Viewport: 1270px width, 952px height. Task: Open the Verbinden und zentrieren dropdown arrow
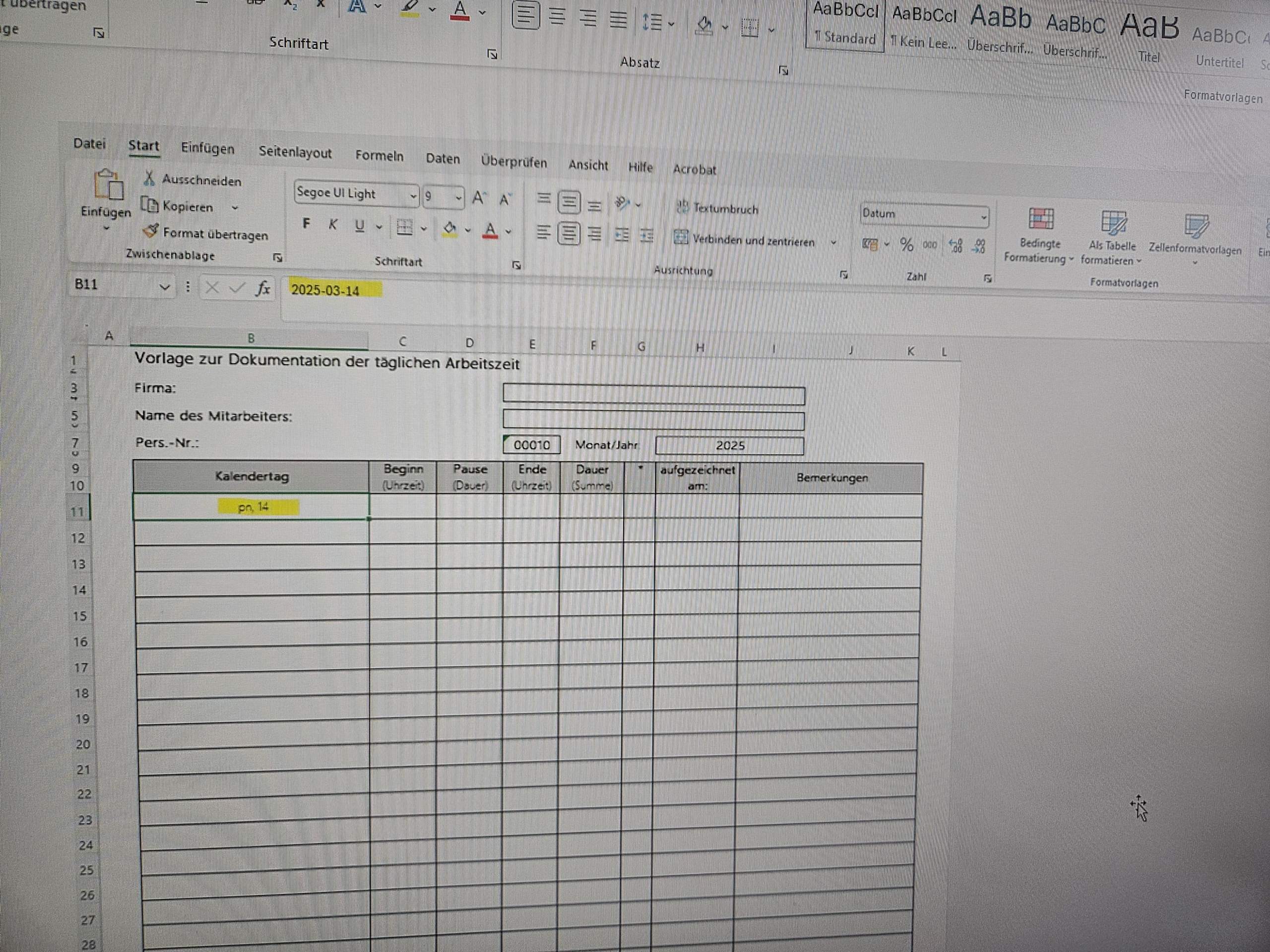[x=833, y=243]
